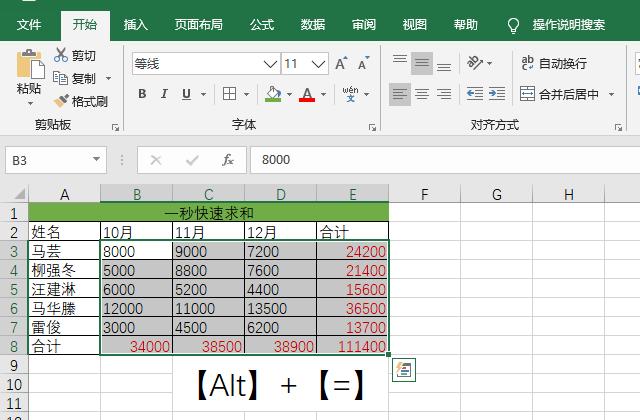The height and width of the screenshot is (420, 640).
Task: Open fill color dropdown arrow
Action: click(289, 94)
